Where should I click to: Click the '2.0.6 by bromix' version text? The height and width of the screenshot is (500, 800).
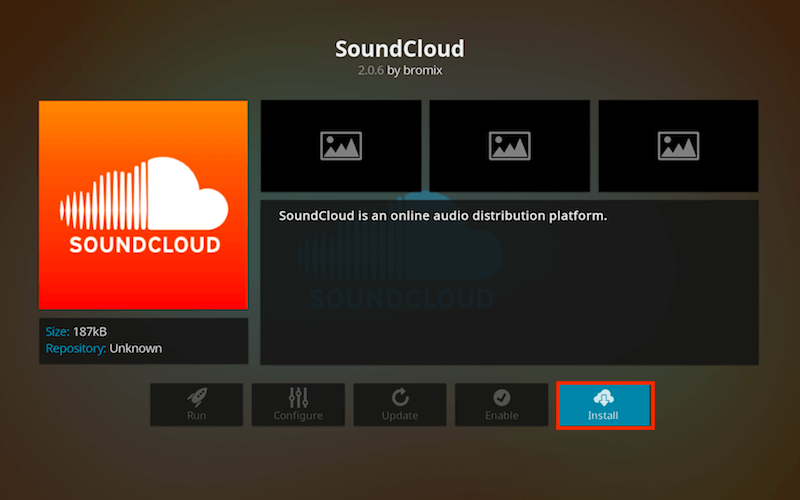(399, 70)
